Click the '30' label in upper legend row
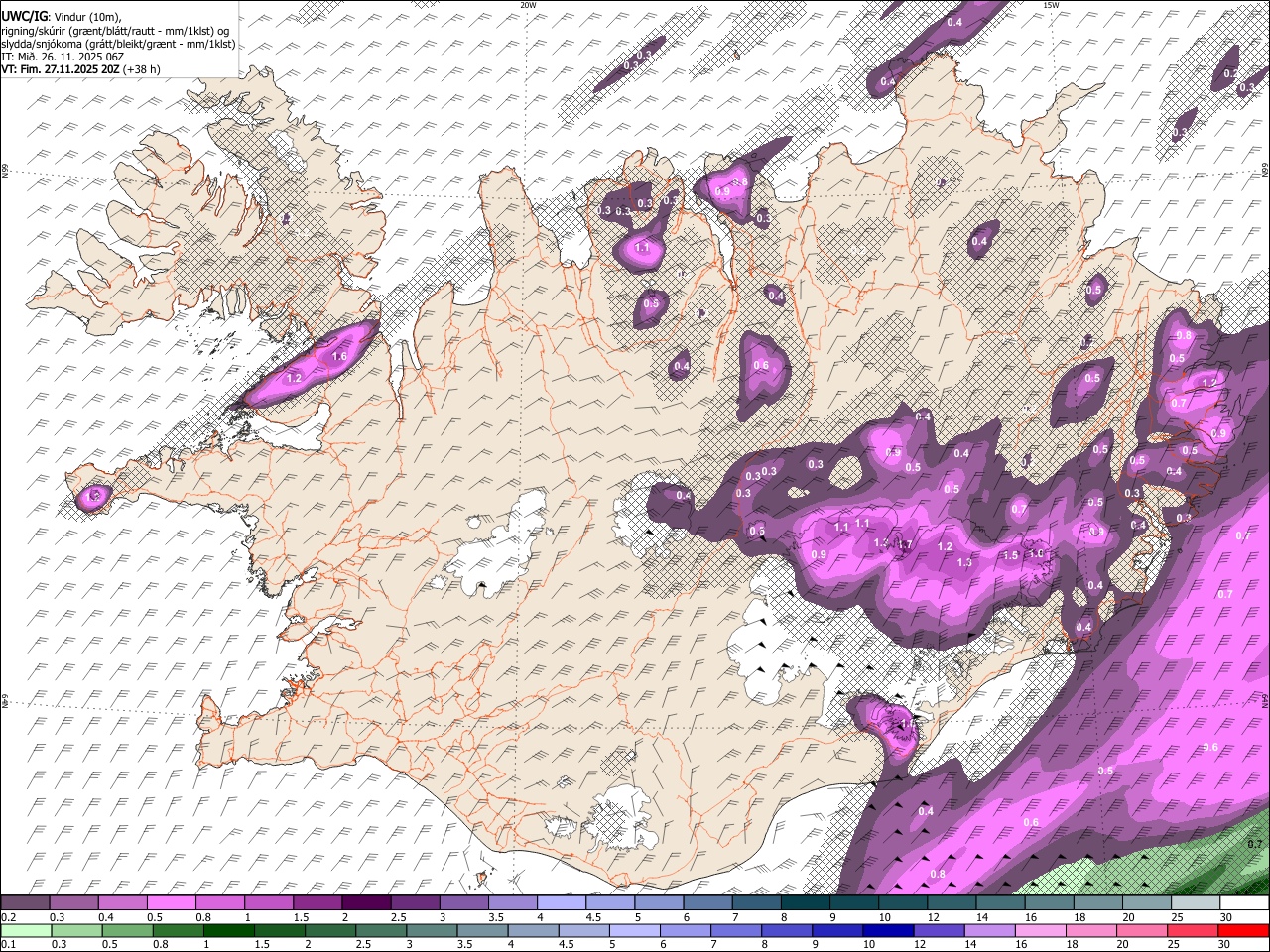This screenshot has height=952, width=1270. coord(1226,917)
